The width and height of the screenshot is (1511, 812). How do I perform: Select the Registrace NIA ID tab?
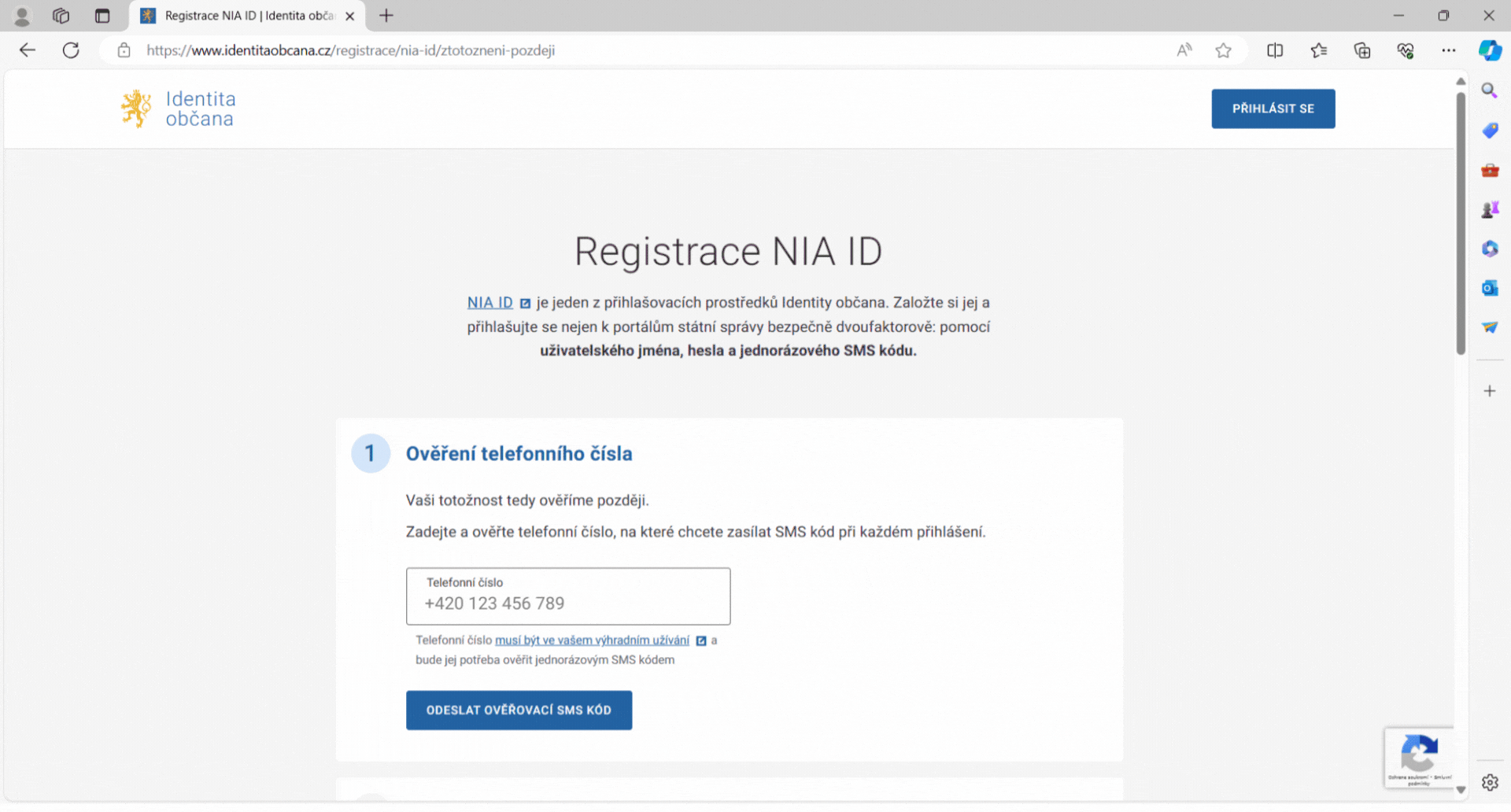(248, 16)
